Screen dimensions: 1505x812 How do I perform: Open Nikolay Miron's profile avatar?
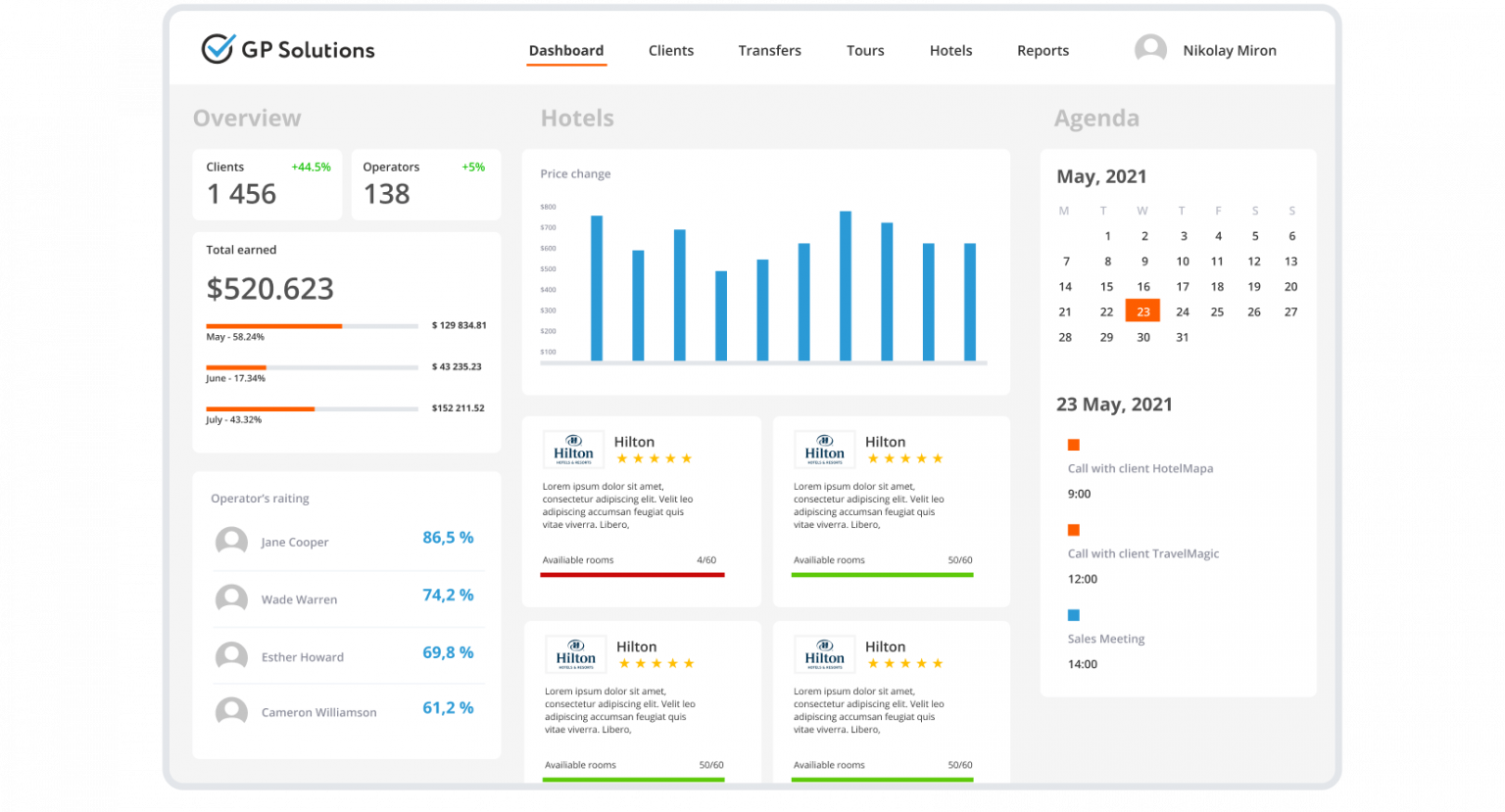1150,48
